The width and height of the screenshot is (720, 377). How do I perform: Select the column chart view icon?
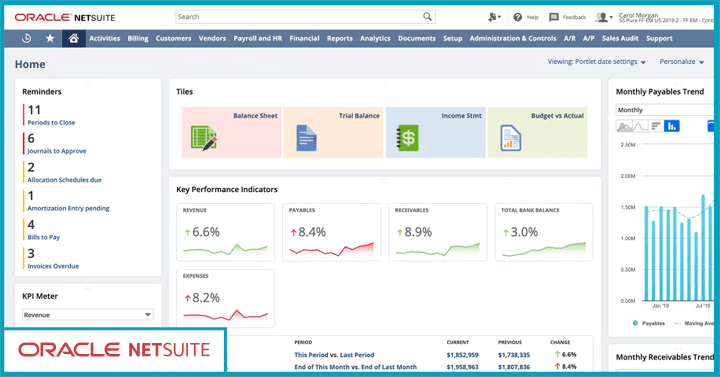tap(672, 126)
